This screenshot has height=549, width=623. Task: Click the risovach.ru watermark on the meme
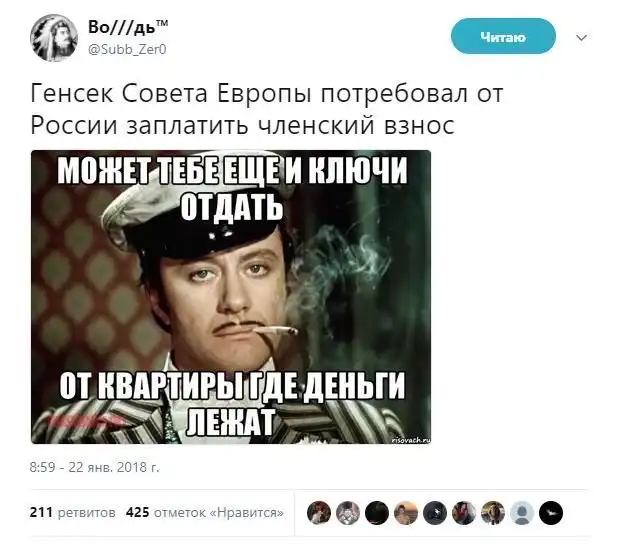[x=411, y=439]
